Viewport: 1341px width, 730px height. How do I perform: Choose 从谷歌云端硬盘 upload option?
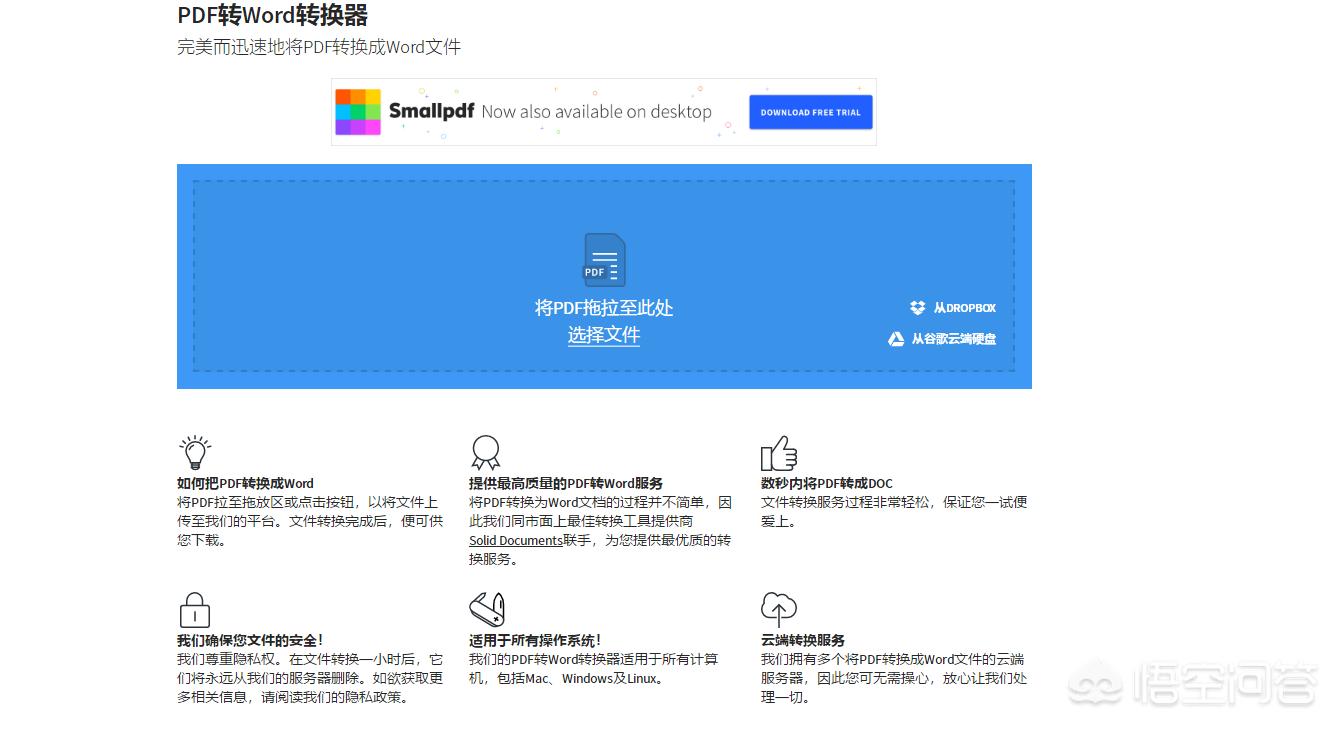942,339
